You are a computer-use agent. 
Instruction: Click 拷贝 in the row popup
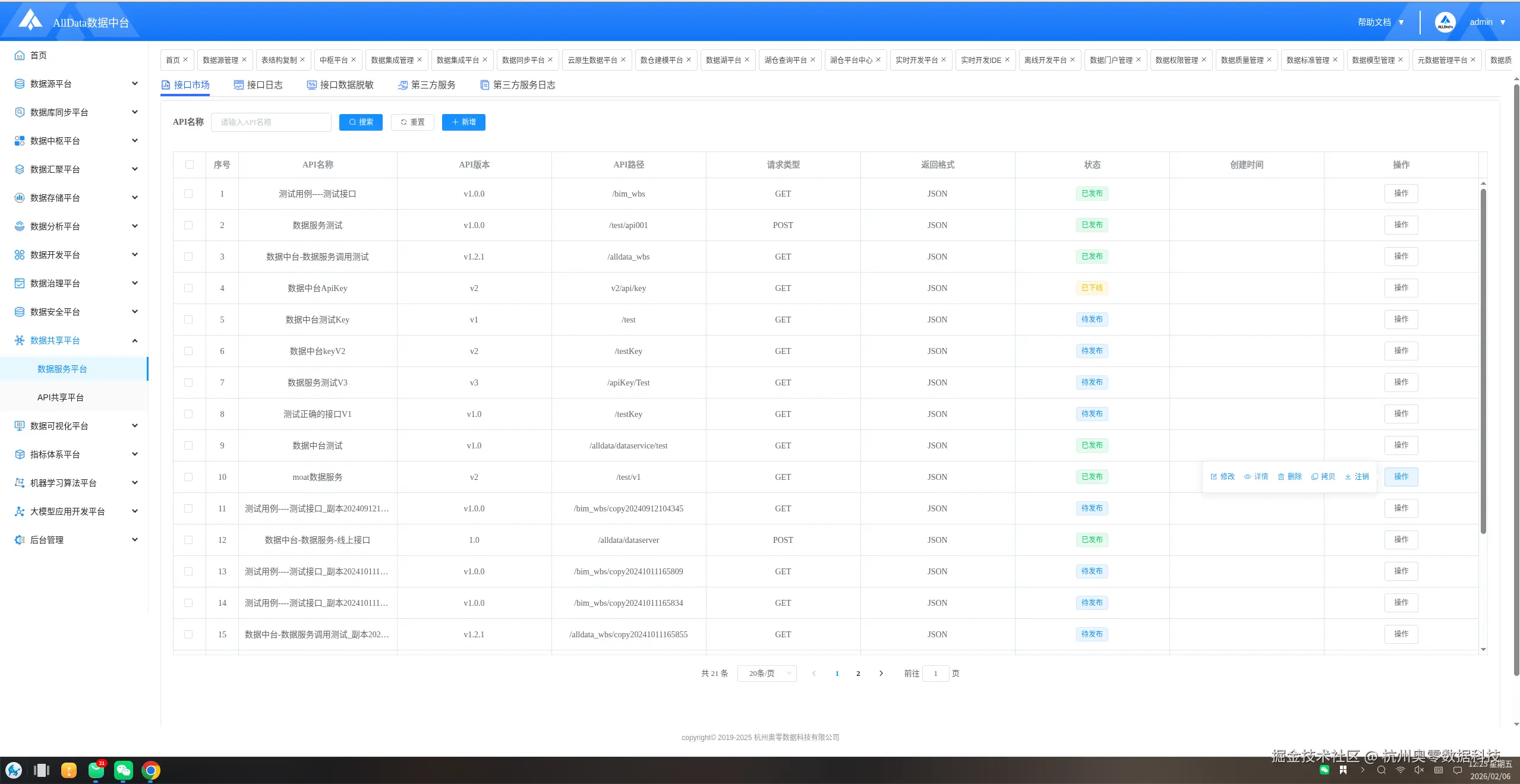point(1323,476)
